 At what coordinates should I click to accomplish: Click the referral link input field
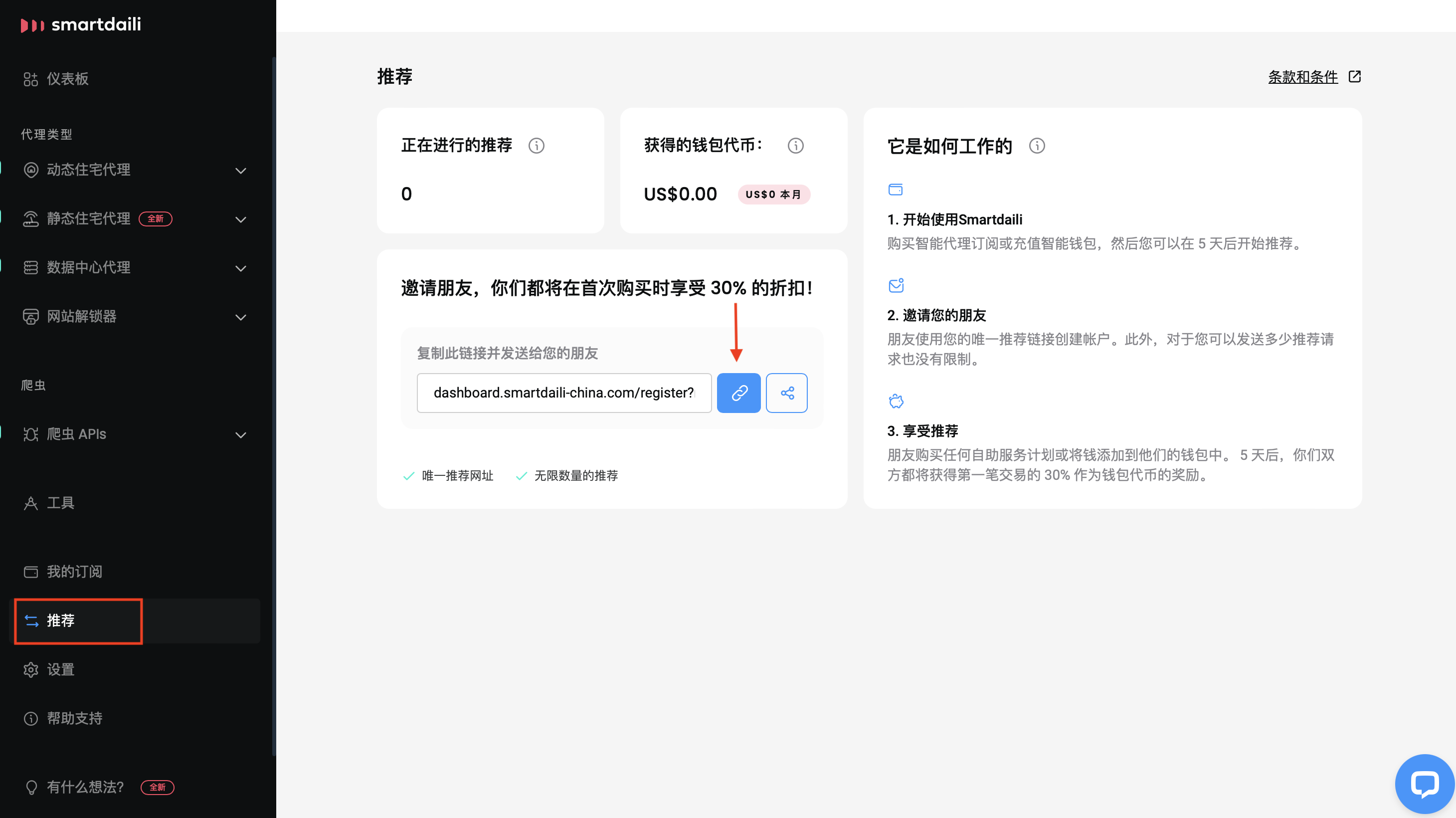coord(564,393)
